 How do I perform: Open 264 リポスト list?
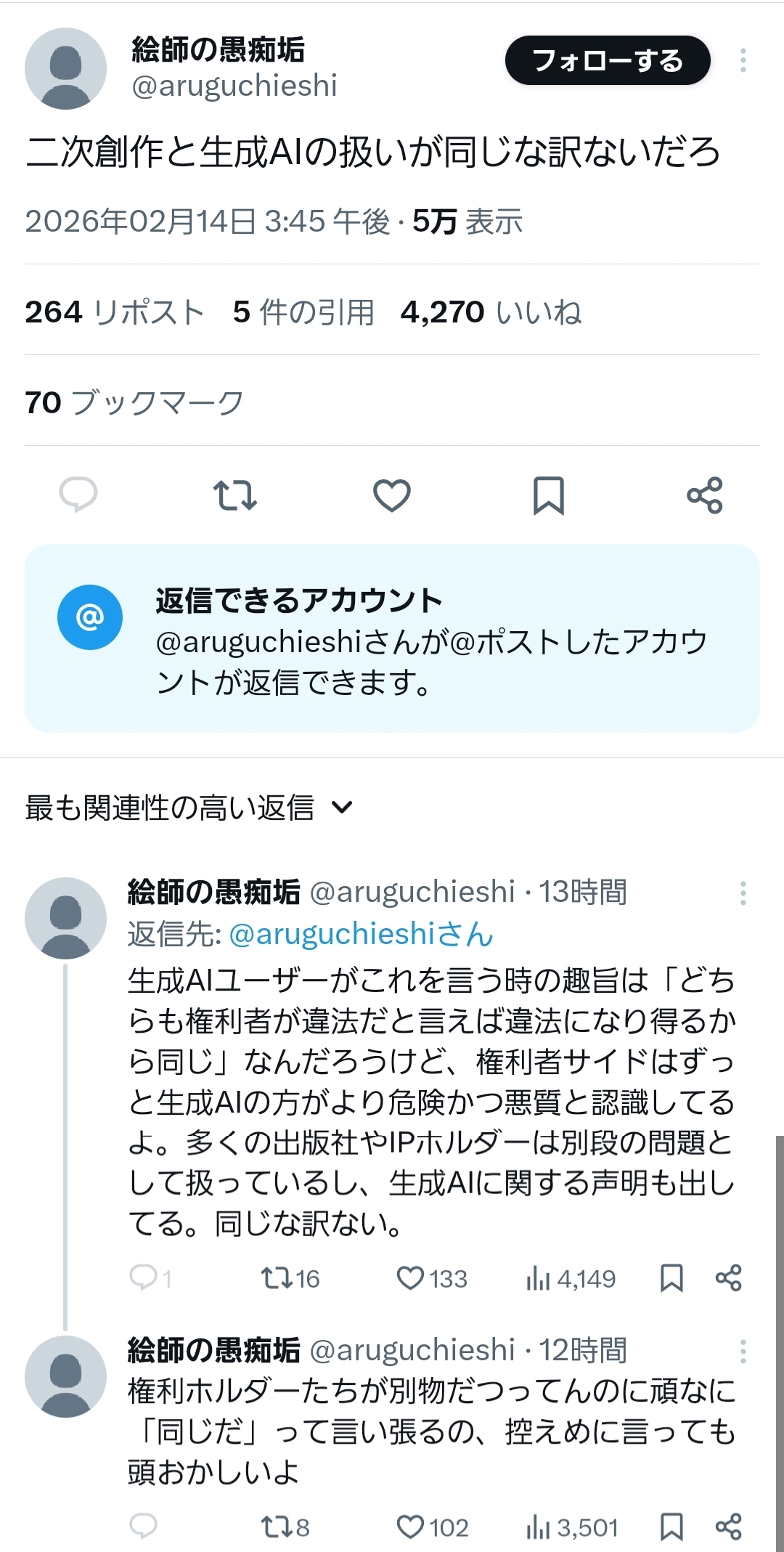(115, 312)
